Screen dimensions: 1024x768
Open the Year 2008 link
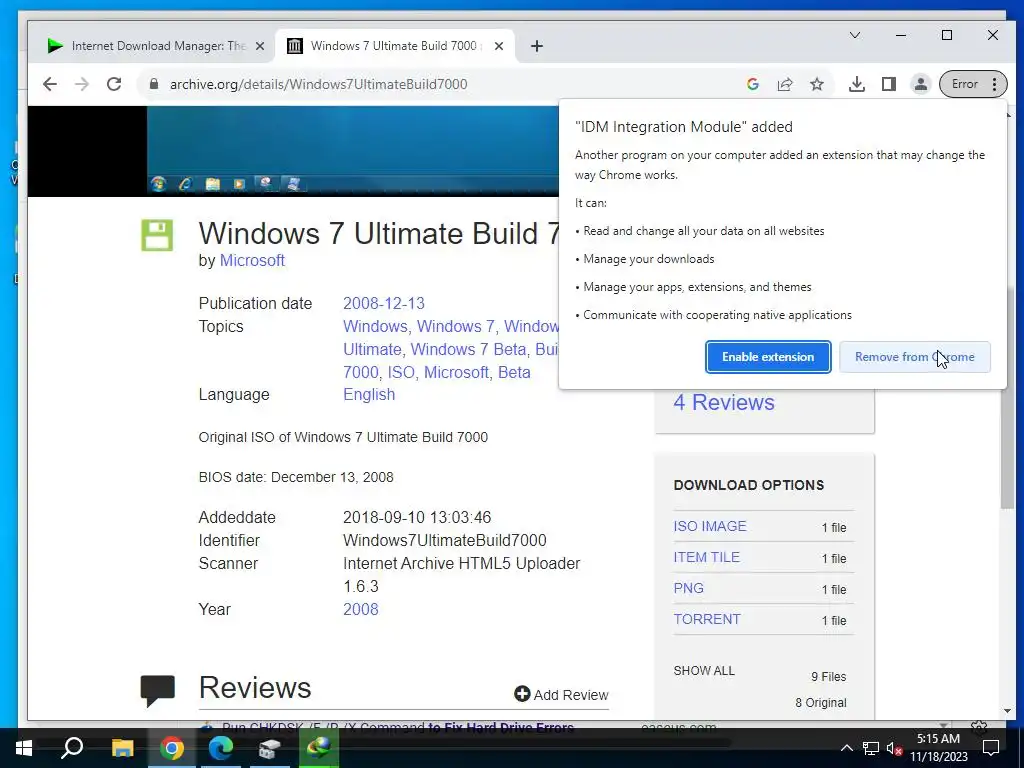[x=360, y=609]
